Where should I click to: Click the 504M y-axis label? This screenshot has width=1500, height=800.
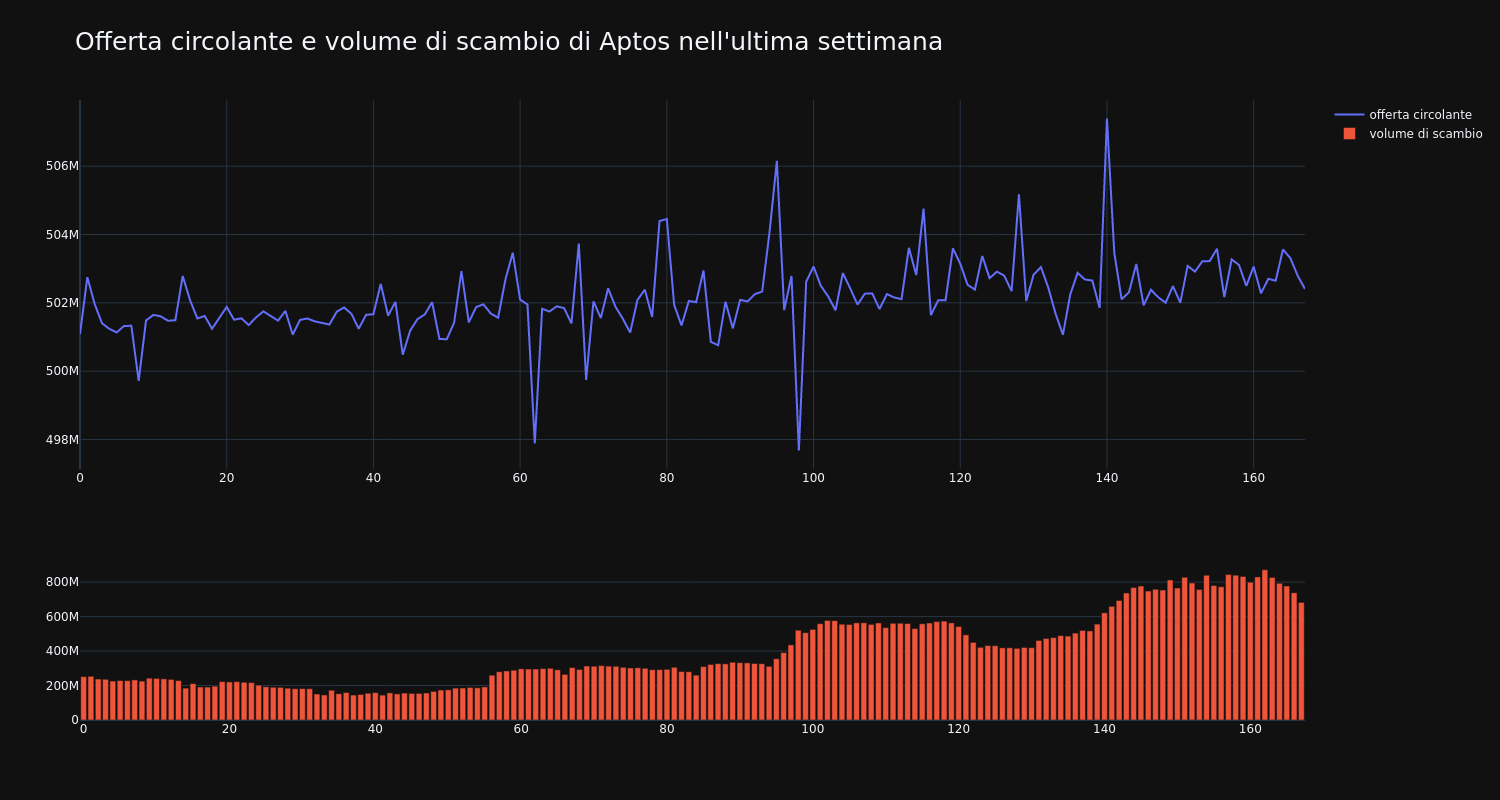pyautogui.click(x=62, y=235)
